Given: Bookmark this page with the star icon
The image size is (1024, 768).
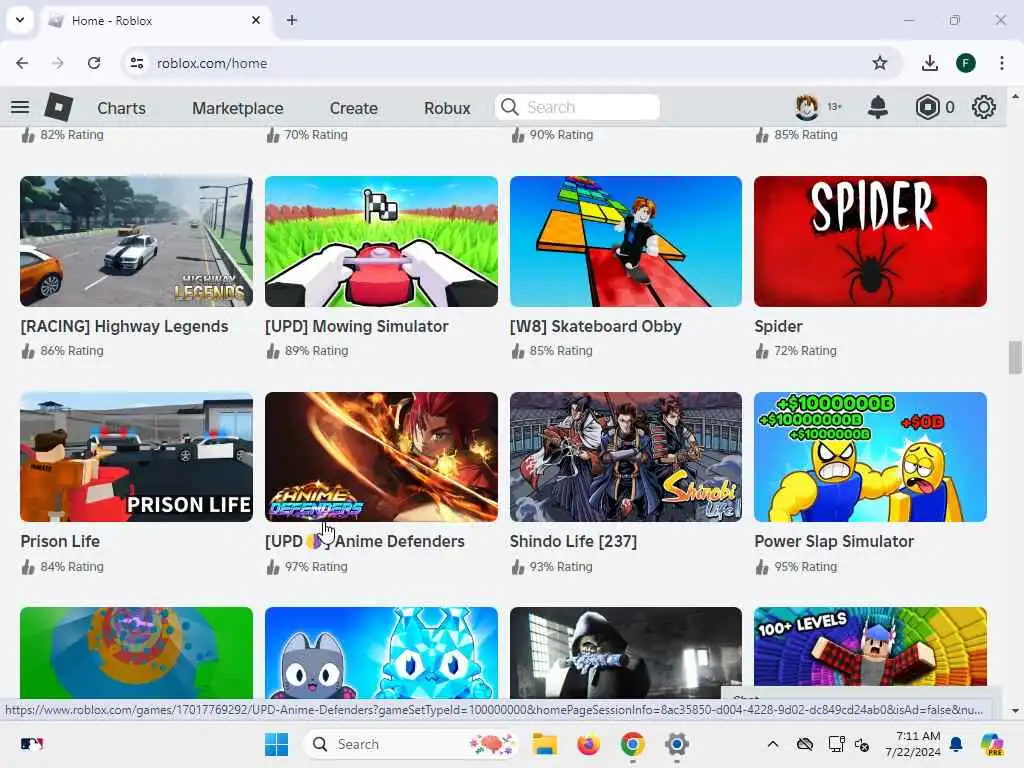Looking at the screenshot, I should coord(880,63).
